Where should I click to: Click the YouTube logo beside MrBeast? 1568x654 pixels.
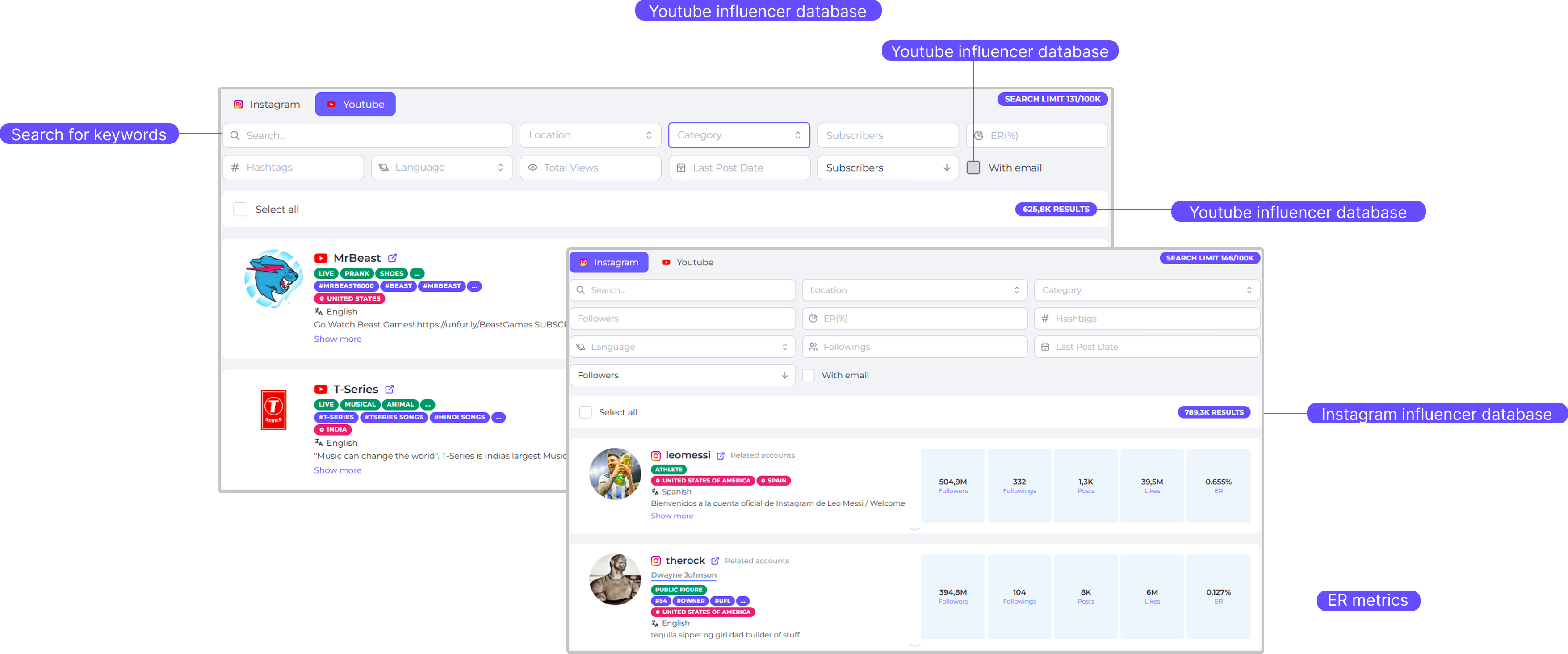point(321,258)
